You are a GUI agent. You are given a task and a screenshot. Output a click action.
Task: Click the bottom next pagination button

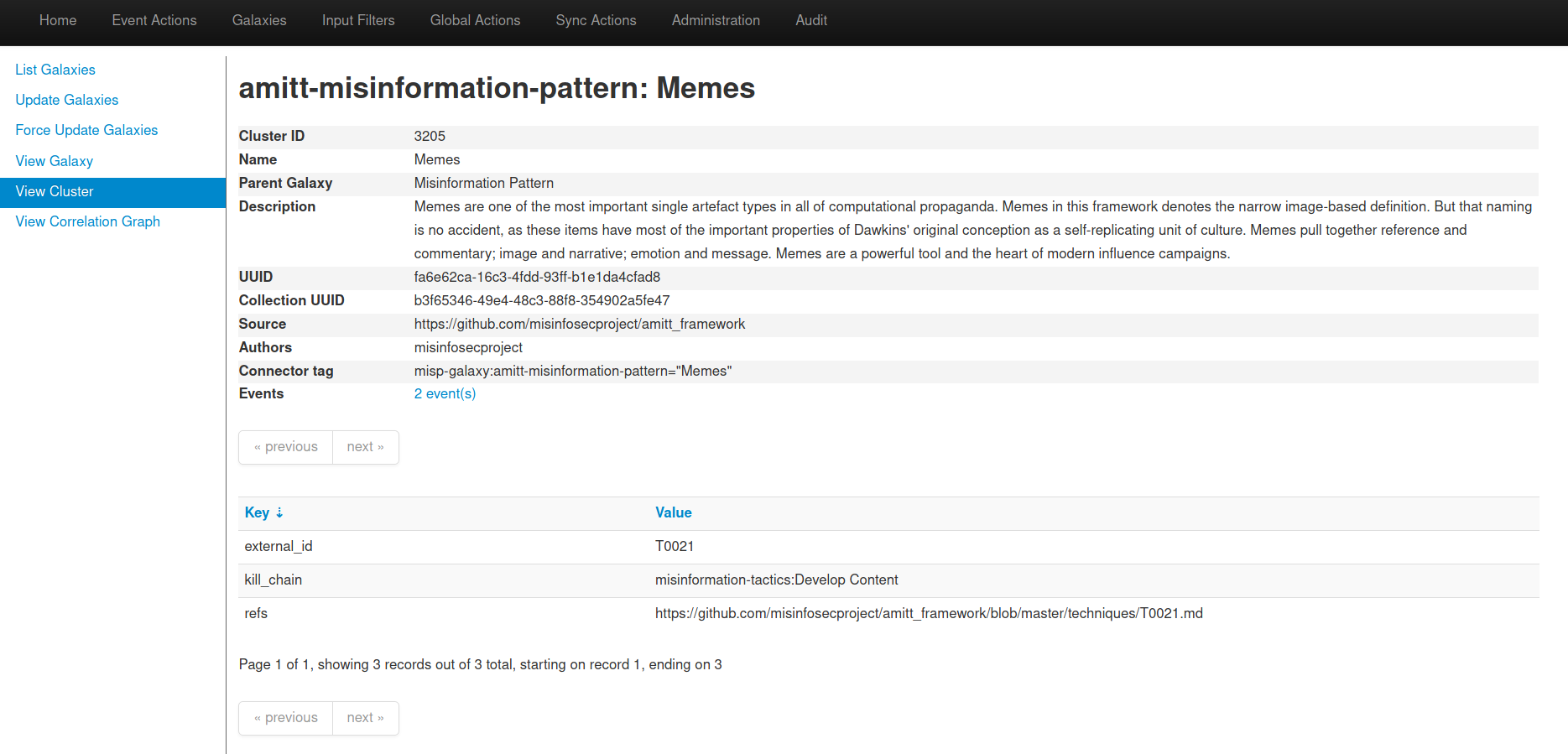(x=365, y=718)
